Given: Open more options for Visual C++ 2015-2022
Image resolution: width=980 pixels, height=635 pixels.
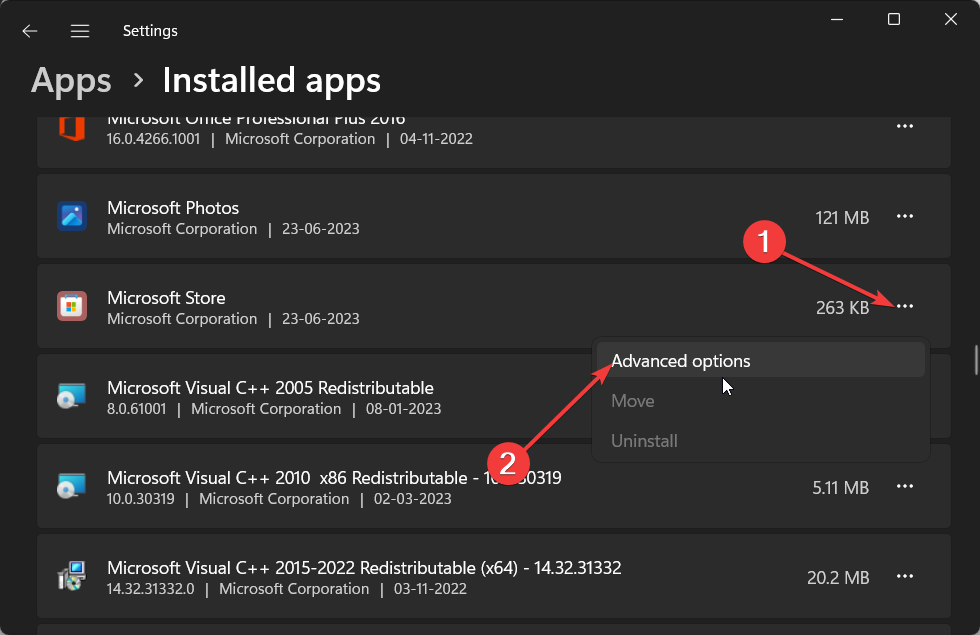Looking at the screenshot, I should (x=905, y=577).
